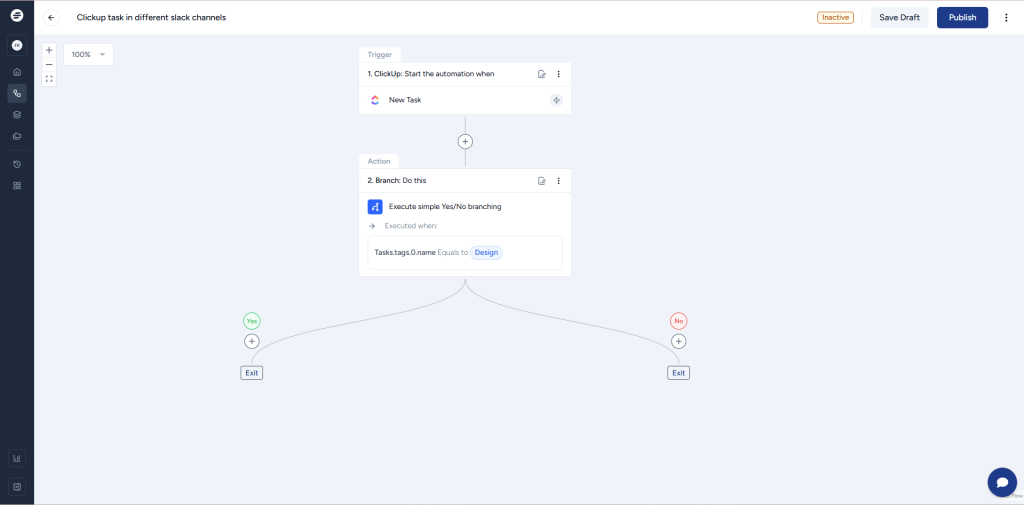This screenshot has height=505, width=1024.
Task: Click Save Draft button
Action: point(899,17)
